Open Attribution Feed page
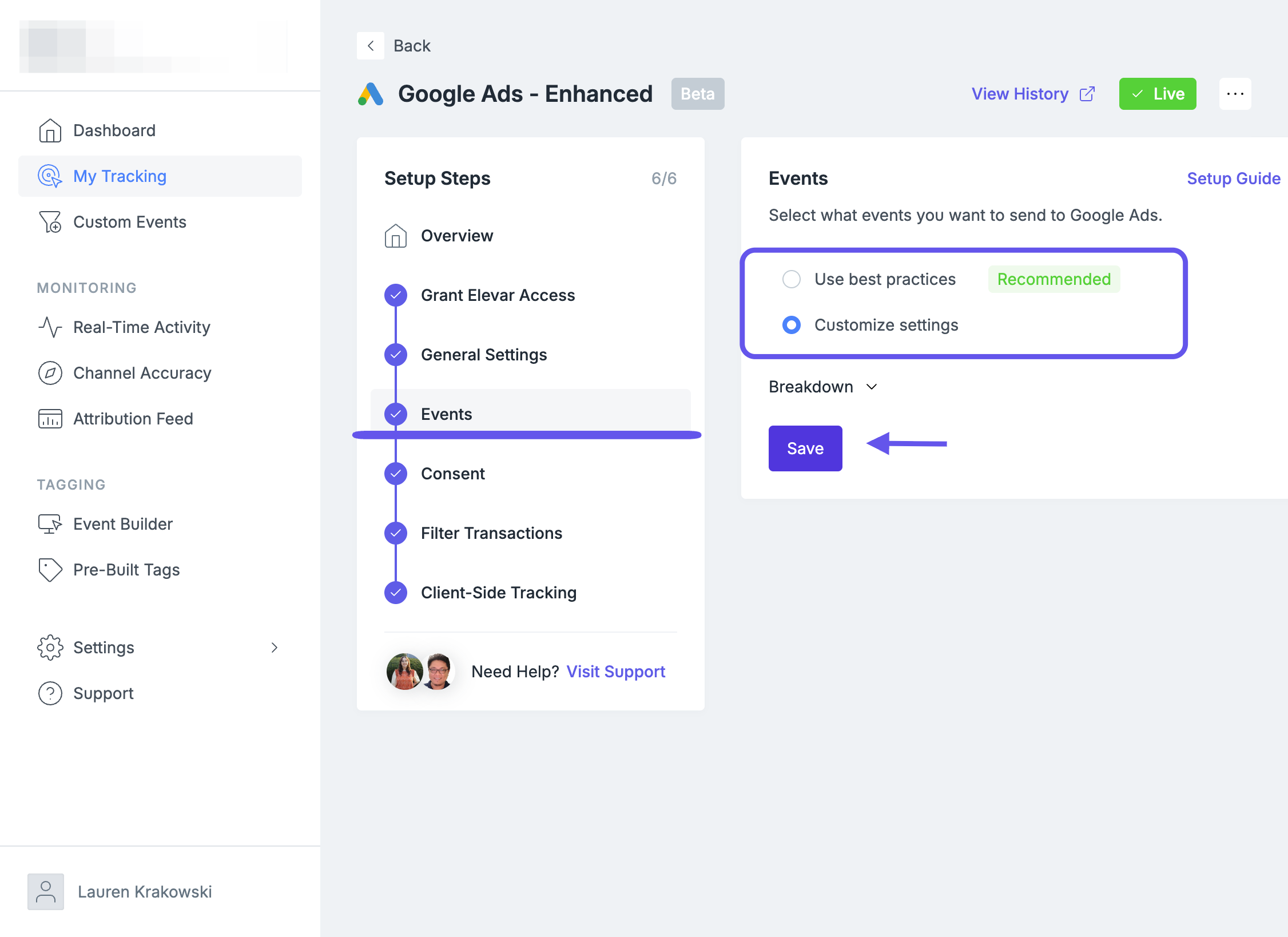The height and width of the screenshot is (937, 1288). pyautogui.click(x=160, y=419)
